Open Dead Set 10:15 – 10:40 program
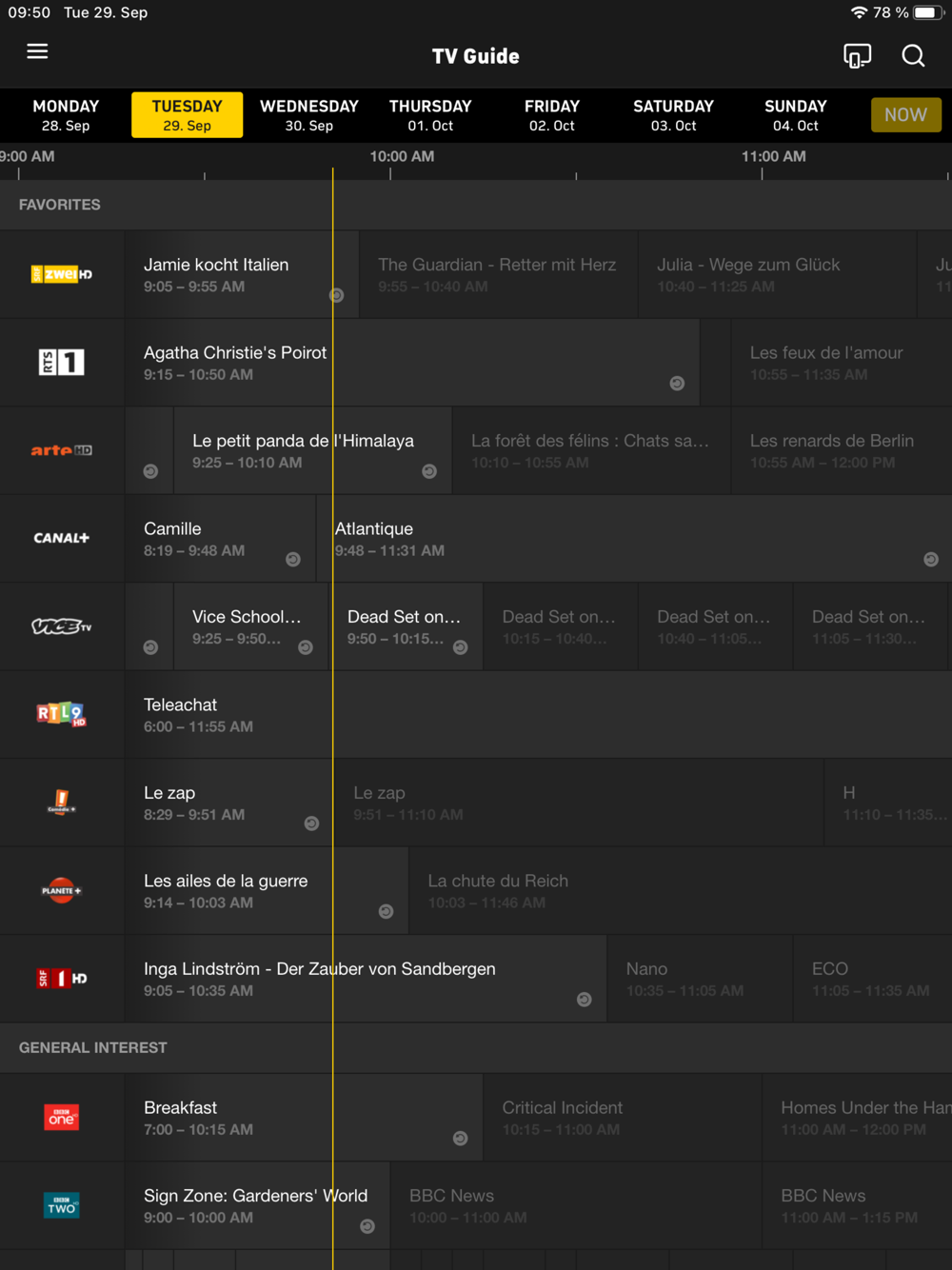This screenshot has width=952, height=1270. click(x=561, y=626)
